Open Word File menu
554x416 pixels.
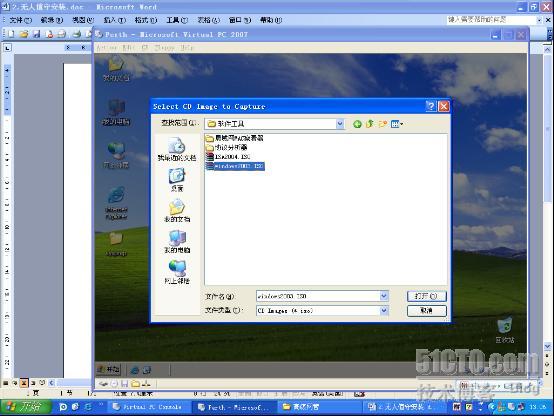[20, 20]
